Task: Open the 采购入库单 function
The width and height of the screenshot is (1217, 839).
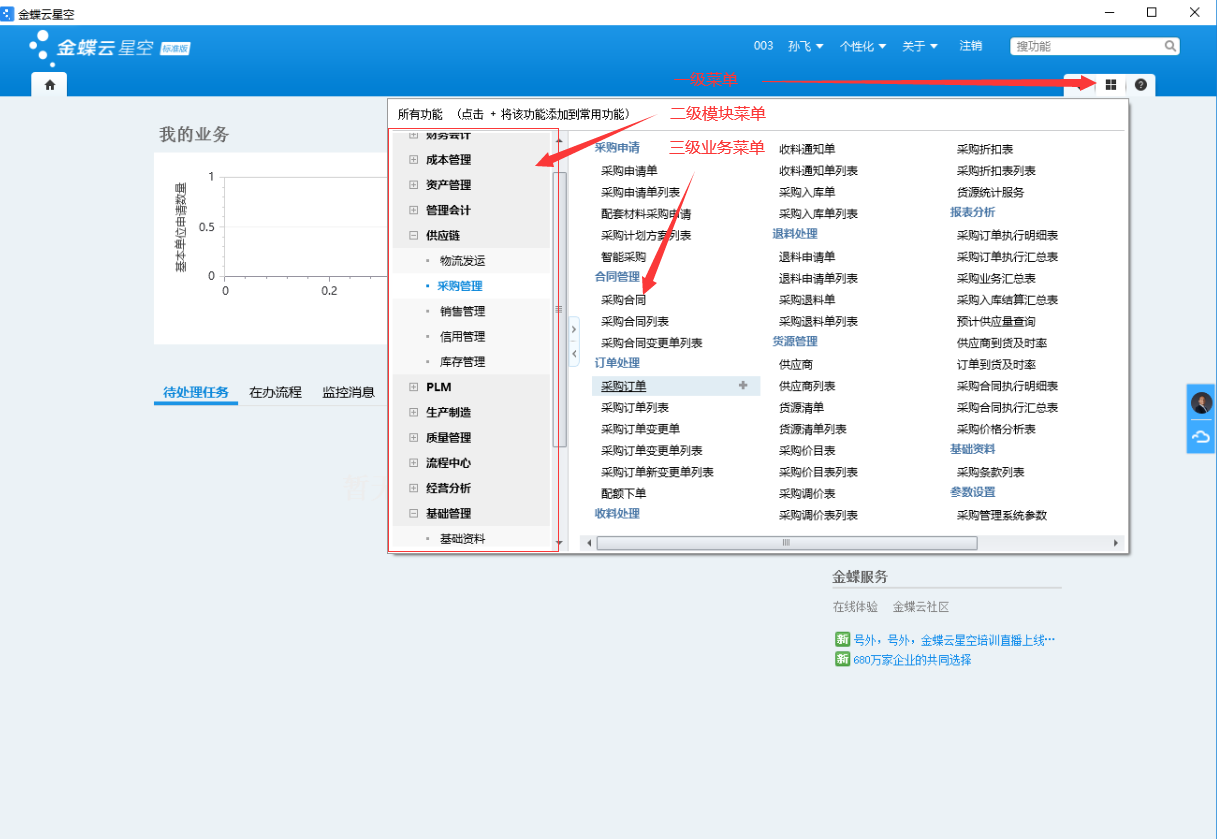Action: pos(807,192)
